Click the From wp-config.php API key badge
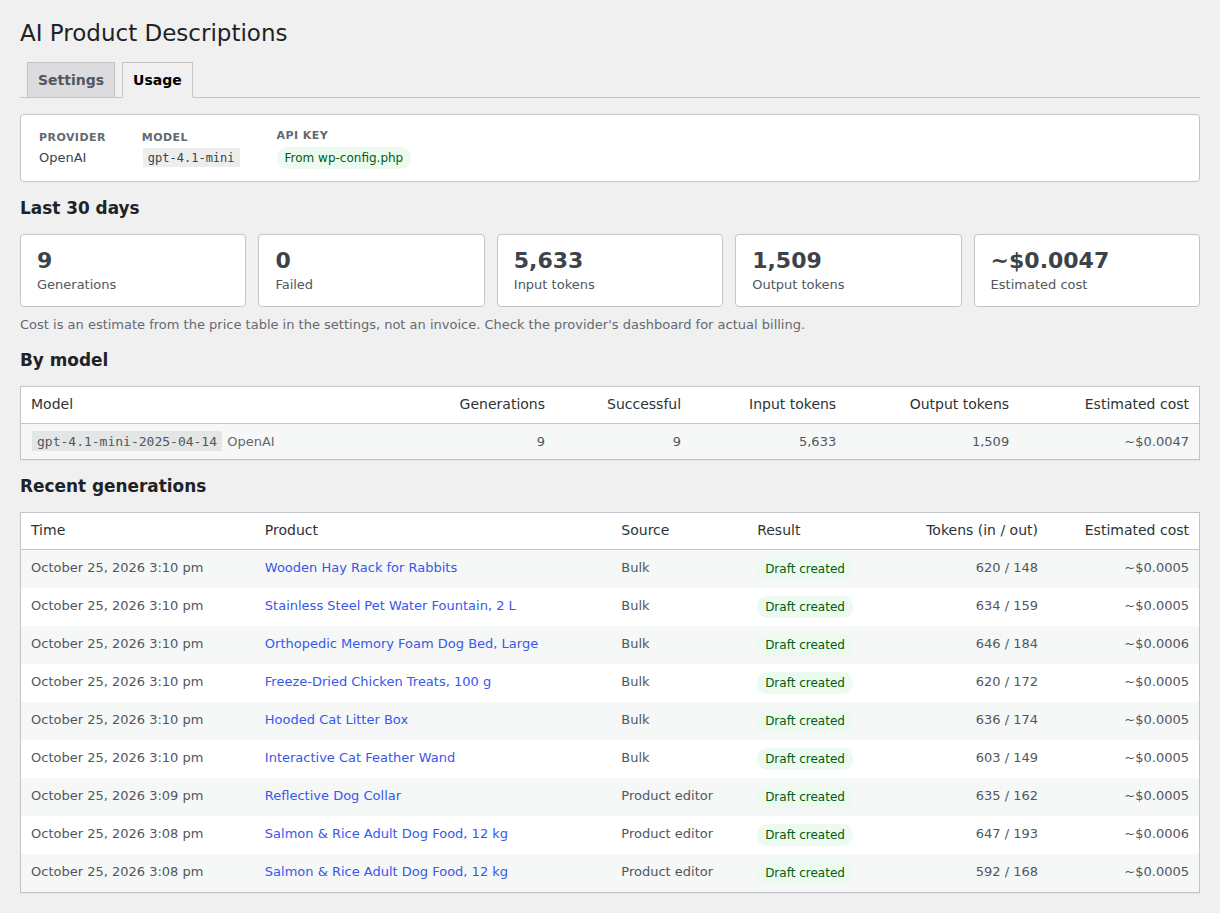Screen dimensions: 1220x913 (x=344, y=158)
